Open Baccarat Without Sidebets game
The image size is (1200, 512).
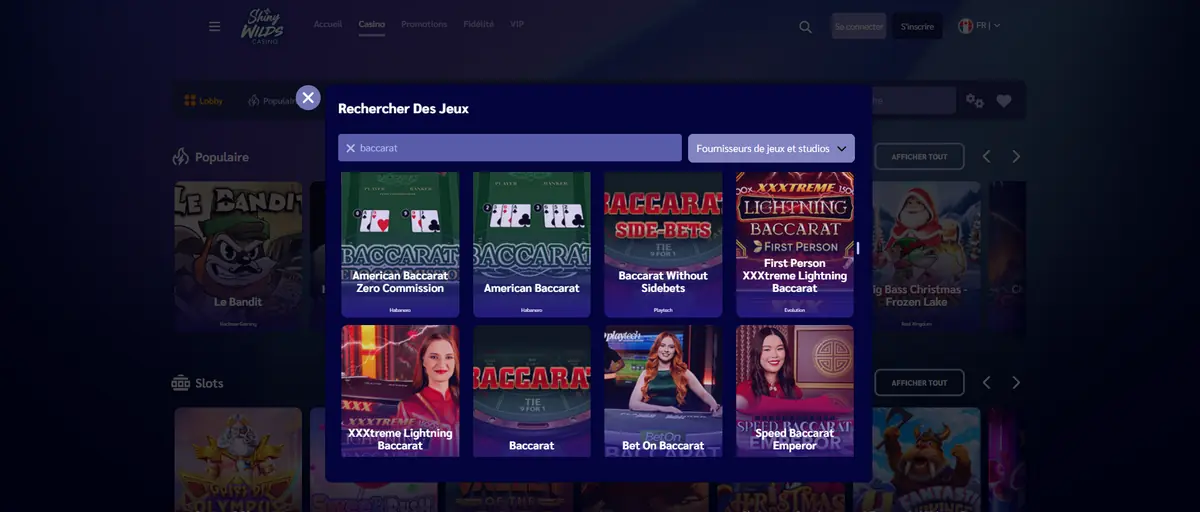pos(663,244)
